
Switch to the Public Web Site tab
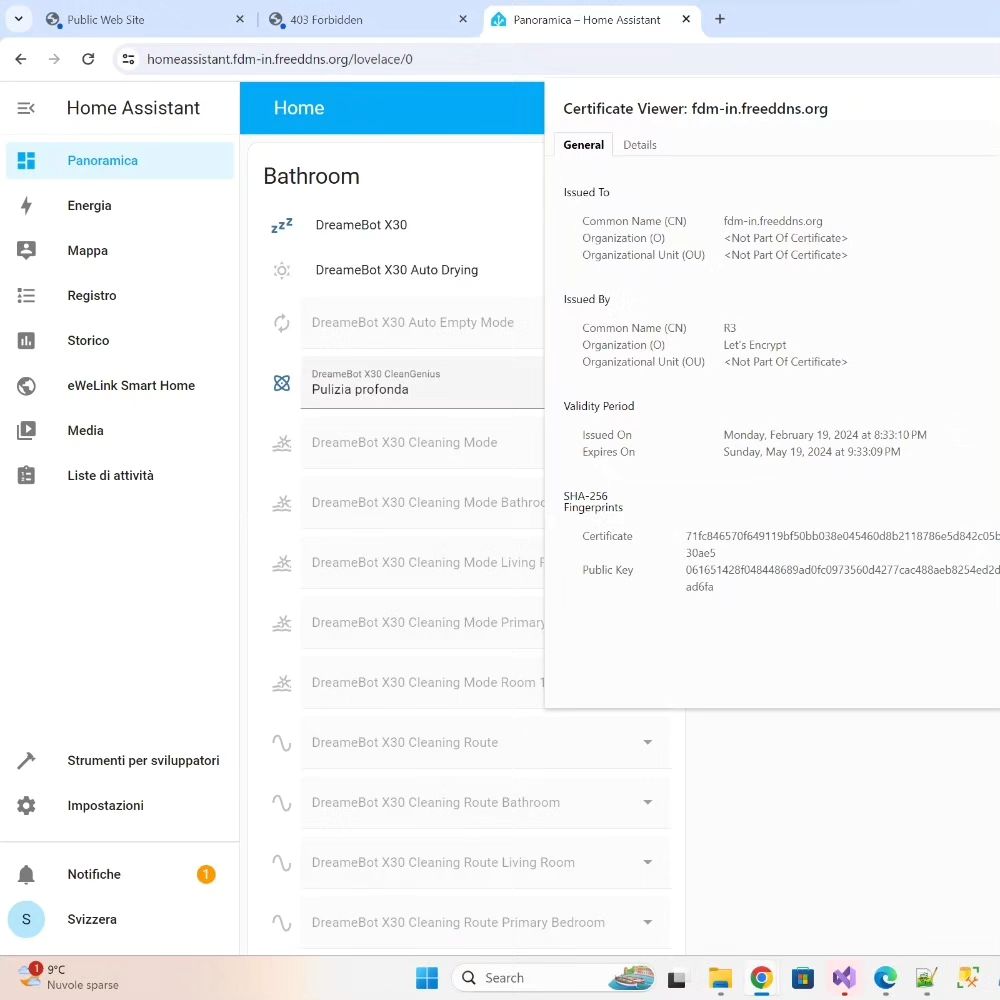(146, 20)
